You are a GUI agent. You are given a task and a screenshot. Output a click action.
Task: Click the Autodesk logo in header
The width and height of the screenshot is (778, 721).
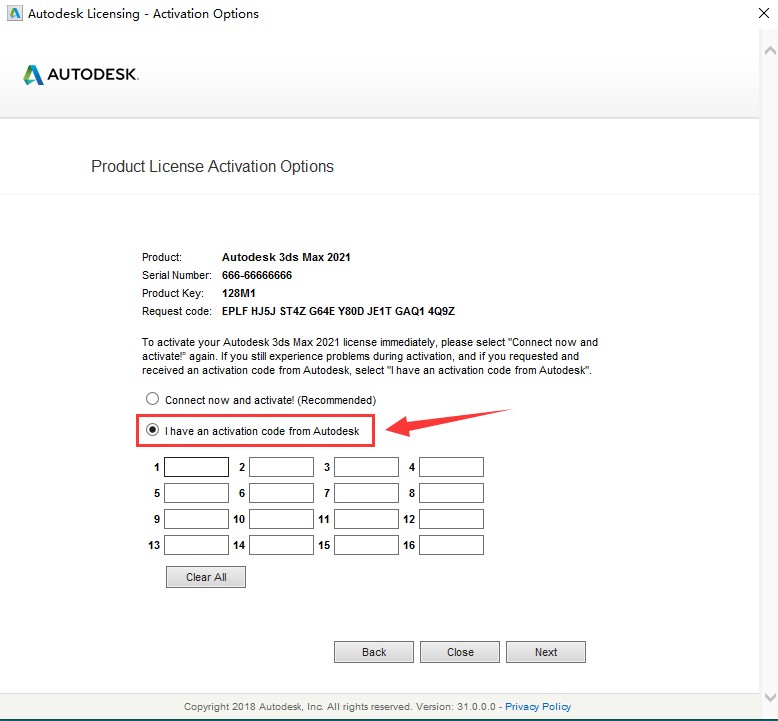pyautogui.click(x=81, y=75)
